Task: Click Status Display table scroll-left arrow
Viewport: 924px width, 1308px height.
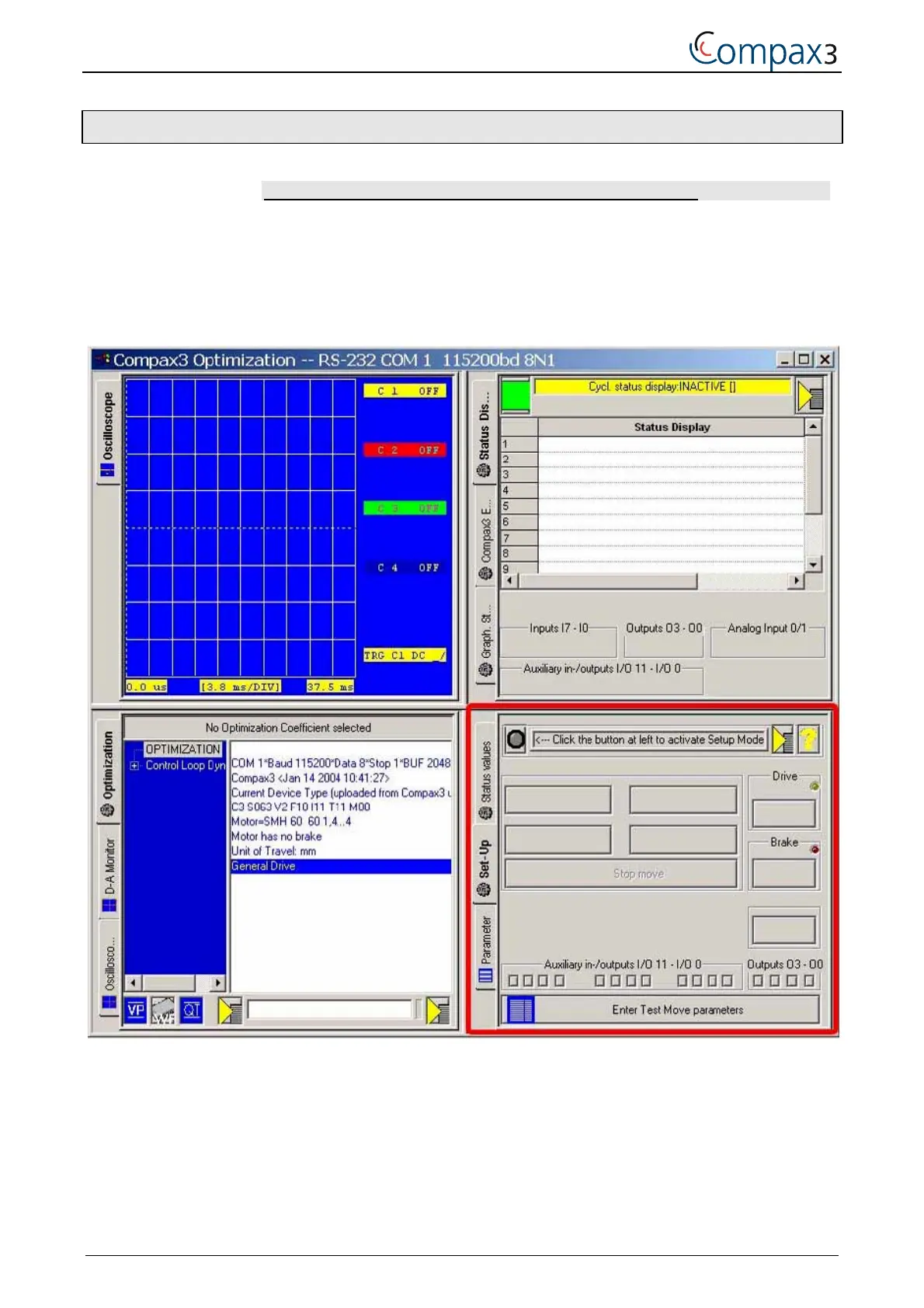Action: (509, 581)
